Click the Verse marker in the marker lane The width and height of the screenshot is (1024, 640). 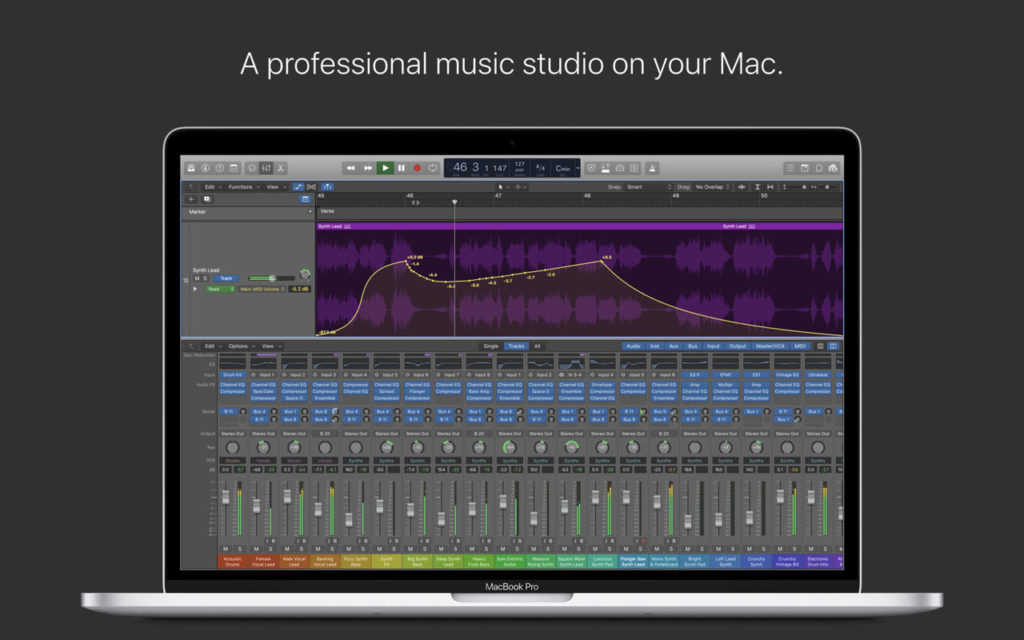click(327, 211)
